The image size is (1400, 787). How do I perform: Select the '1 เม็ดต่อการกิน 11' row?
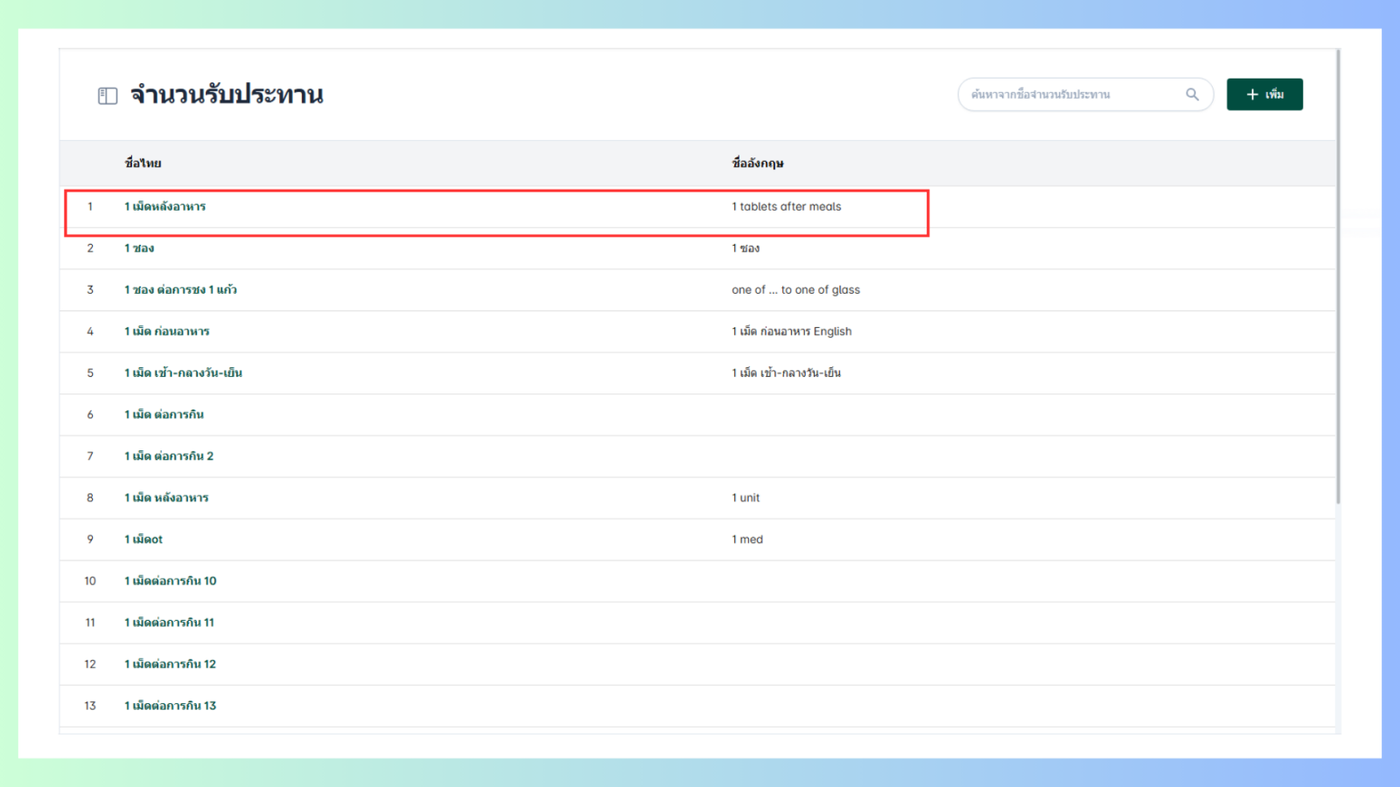(169, 622)
